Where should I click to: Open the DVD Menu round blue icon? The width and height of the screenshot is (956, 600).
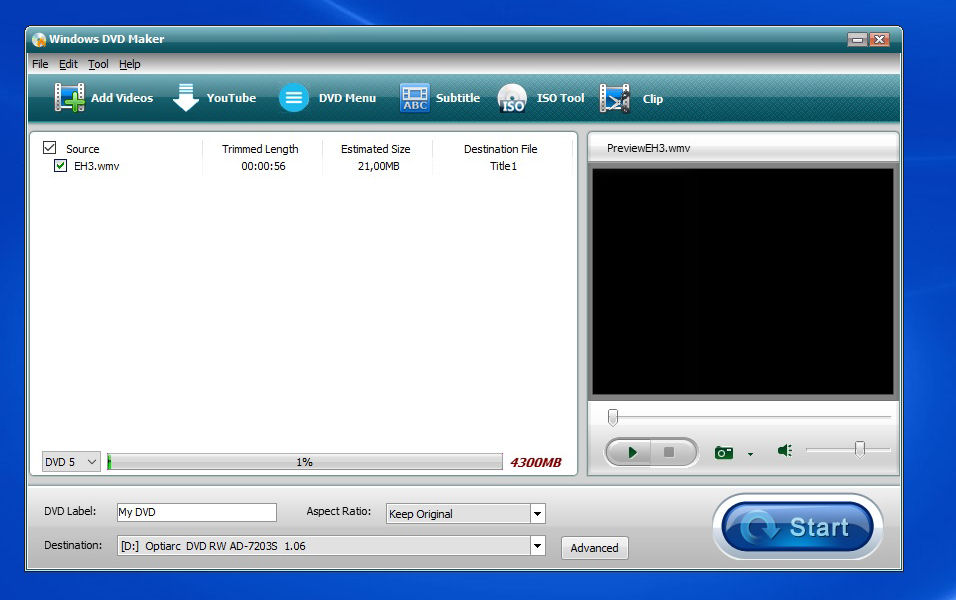(x=294, y=98)
